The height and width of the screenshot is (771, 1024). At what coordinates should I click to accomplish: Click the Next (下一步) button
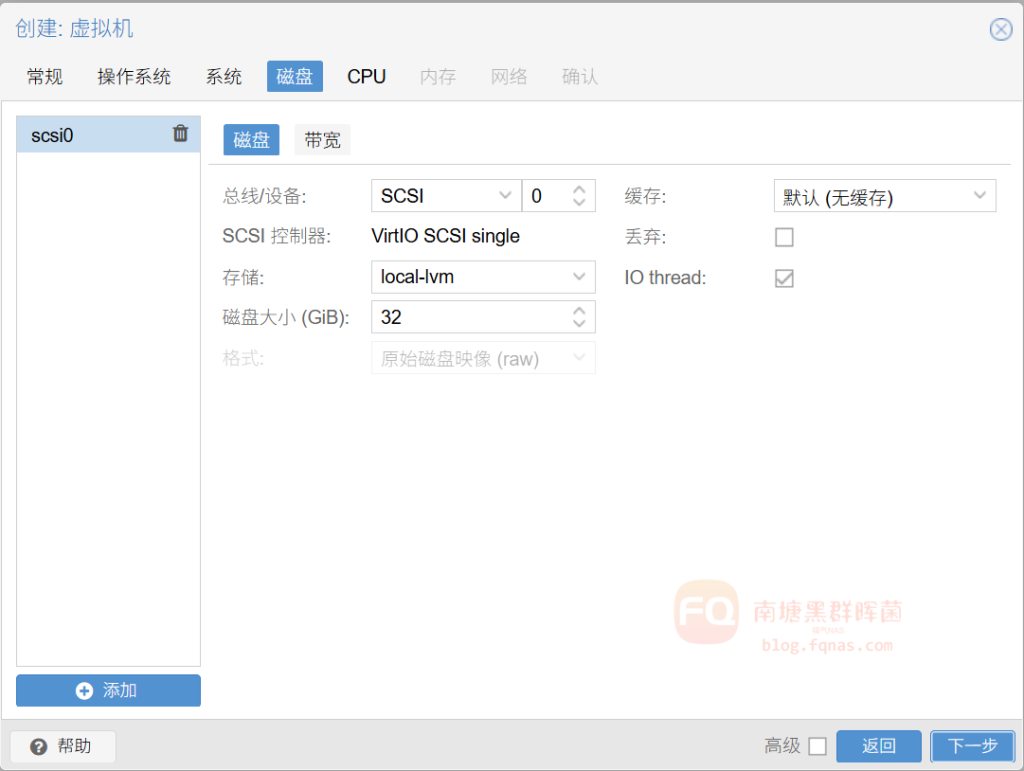[x=972, y=746]
